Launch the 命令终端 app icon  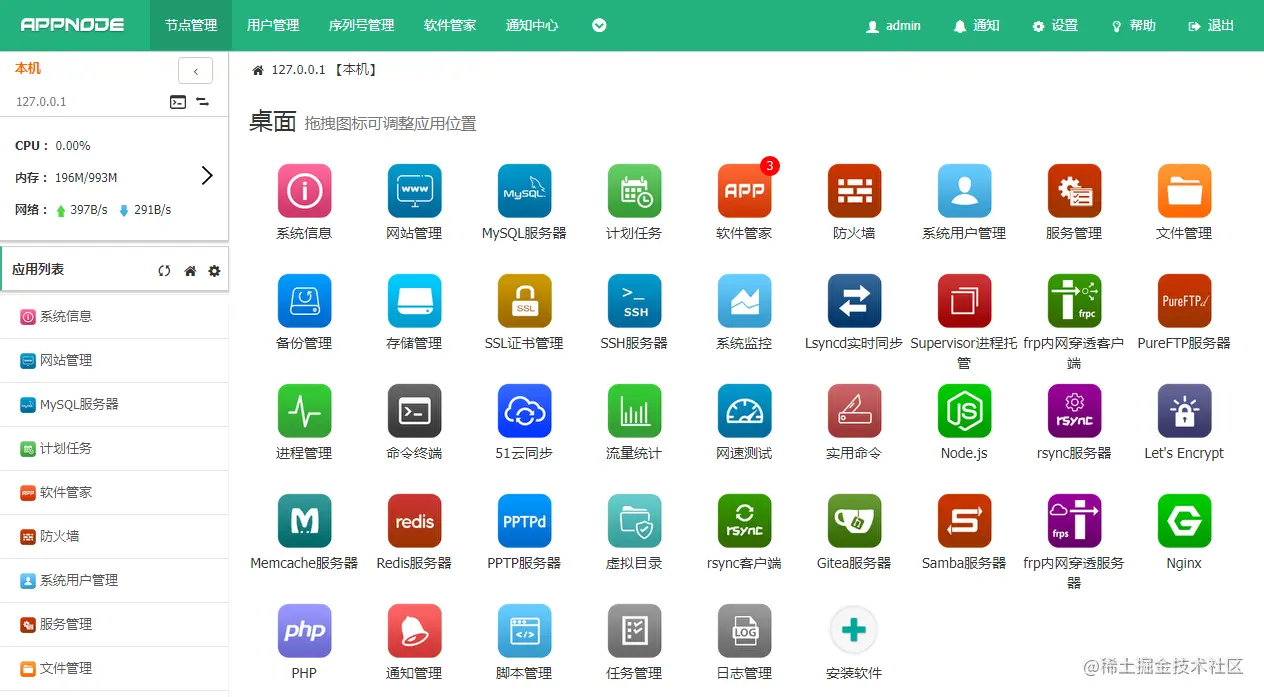[x=414, y=411]
